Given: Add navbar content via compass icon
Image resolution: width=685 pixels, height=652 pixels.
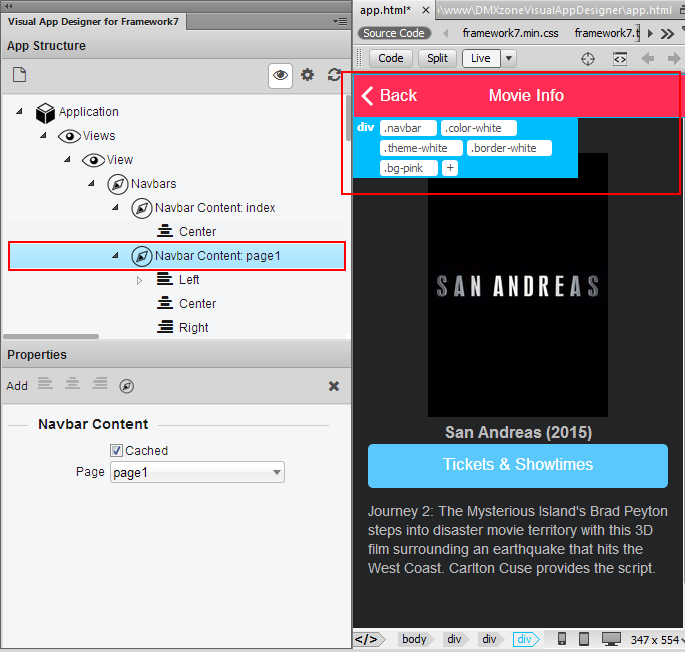Looking at the screenshot, I should (127, 386).
